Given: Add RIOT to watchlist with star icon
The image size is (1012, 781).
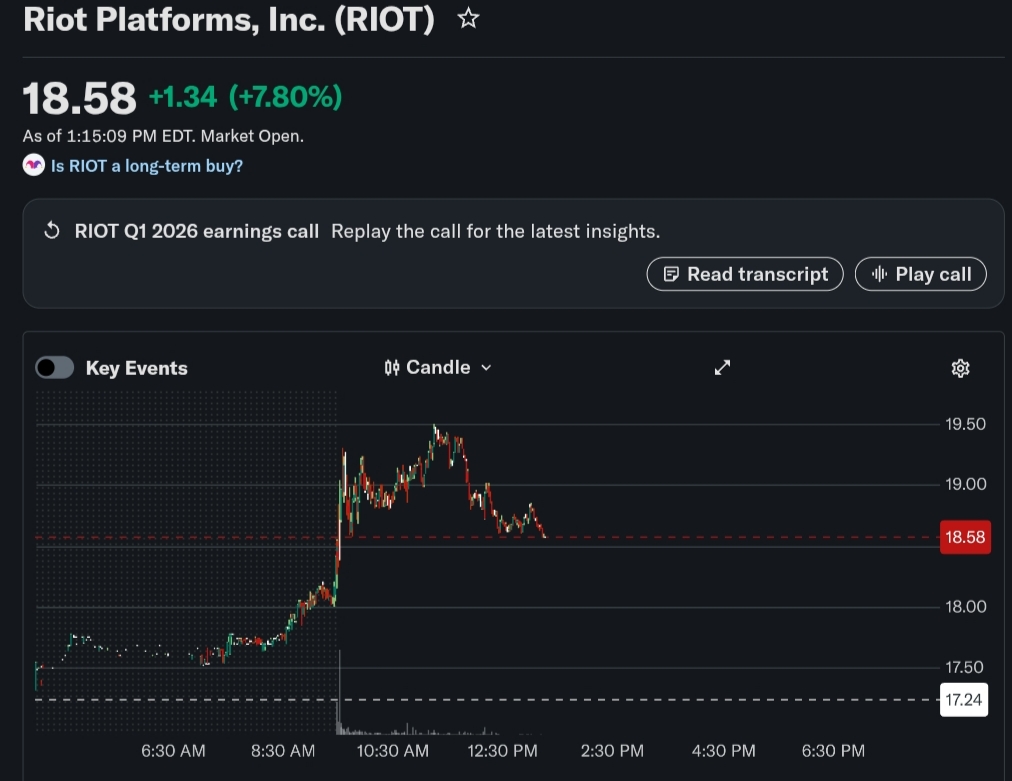Looking at the screenshot, I should tap(468, 19).
